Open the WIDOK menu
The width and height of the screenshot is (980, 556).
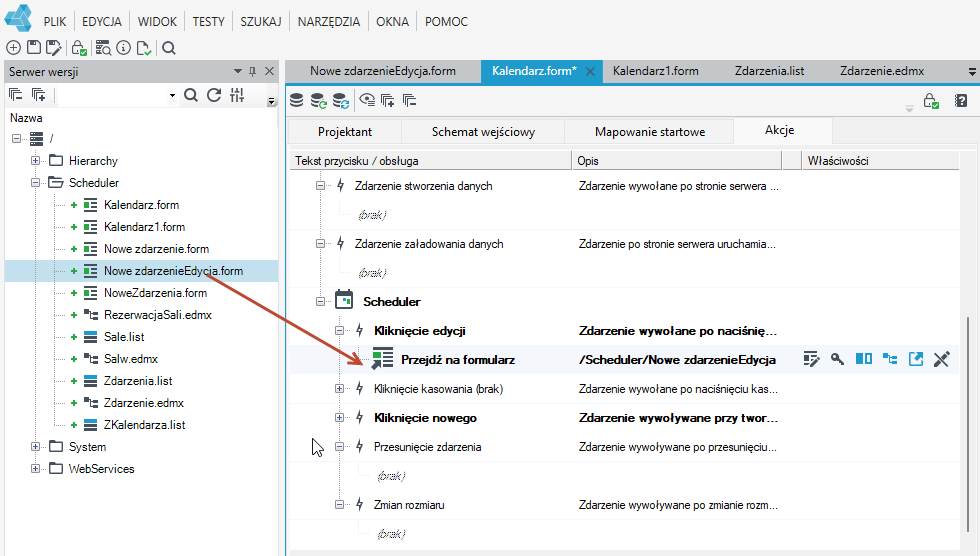pyautogui.click(x=157, y=21)
